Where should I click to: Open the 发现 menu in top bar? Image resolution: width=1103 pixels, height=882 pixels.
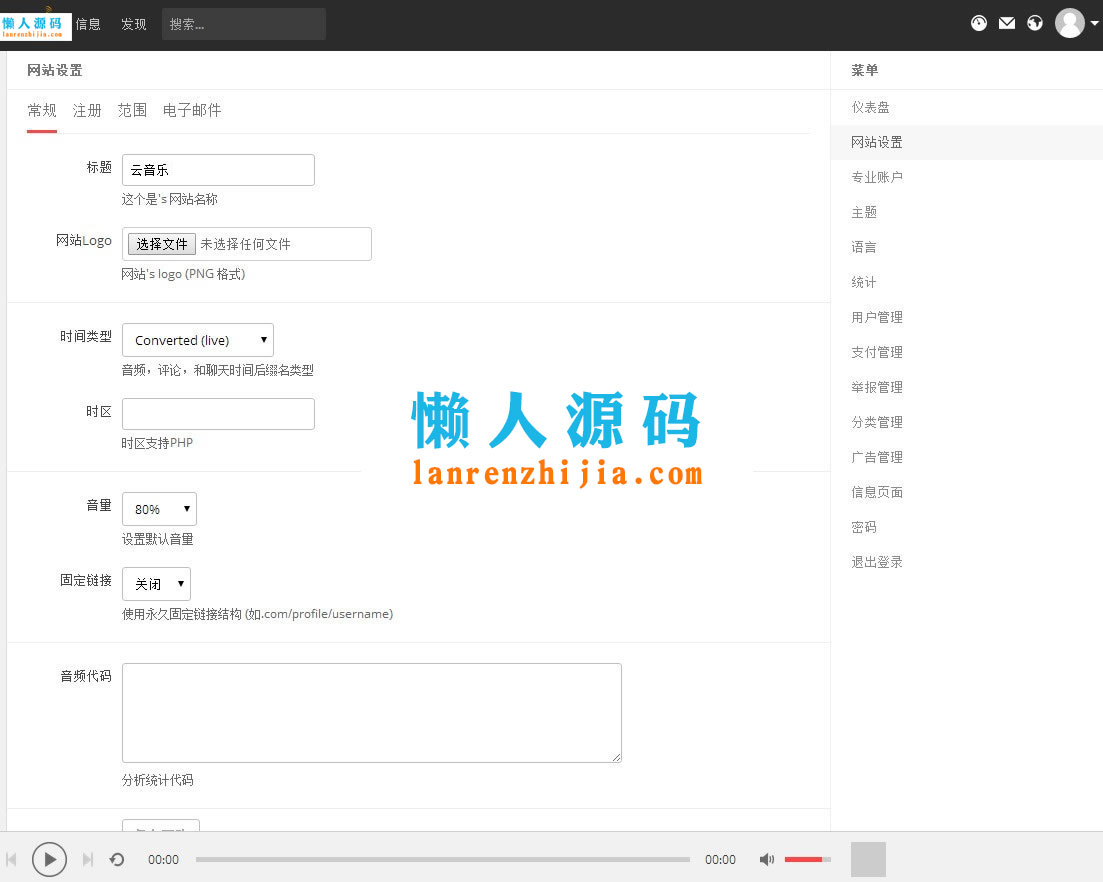click(134, 25)
